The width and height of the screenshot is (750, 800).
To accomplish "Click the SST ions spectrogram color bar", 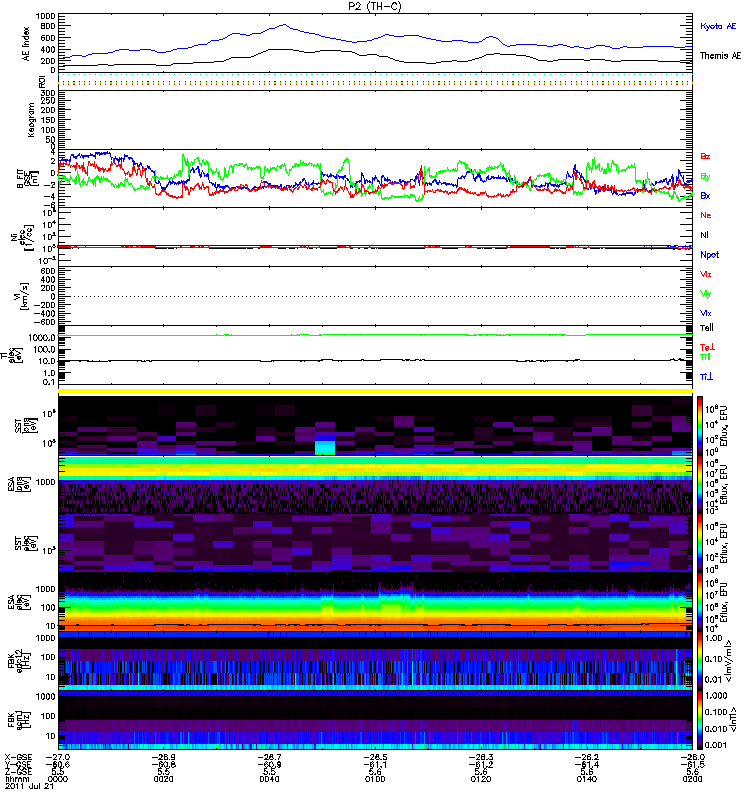I will (x=701, y=426).
